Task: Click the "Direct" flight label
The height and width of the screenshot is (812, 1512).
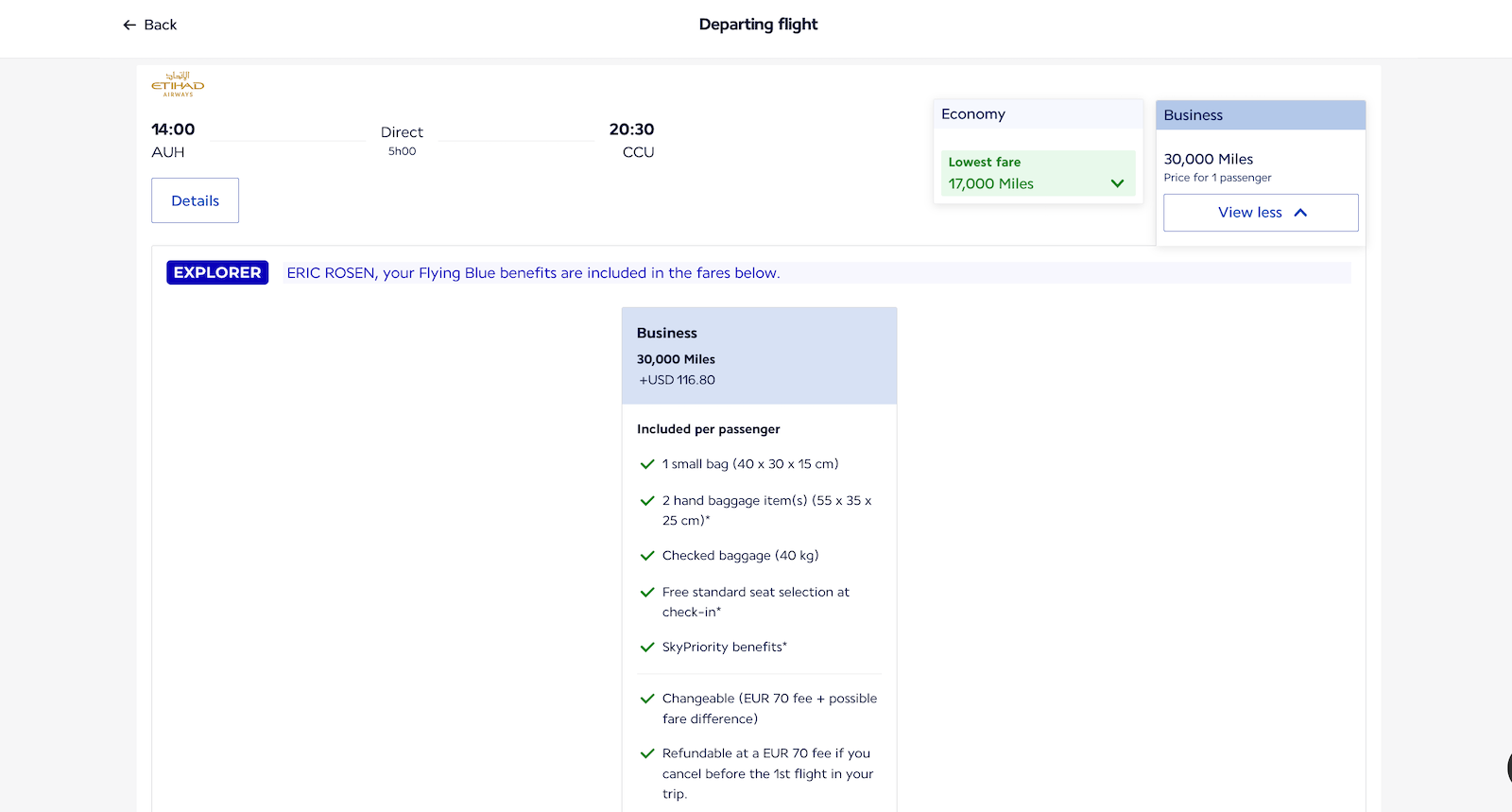Action: point(402,132)
